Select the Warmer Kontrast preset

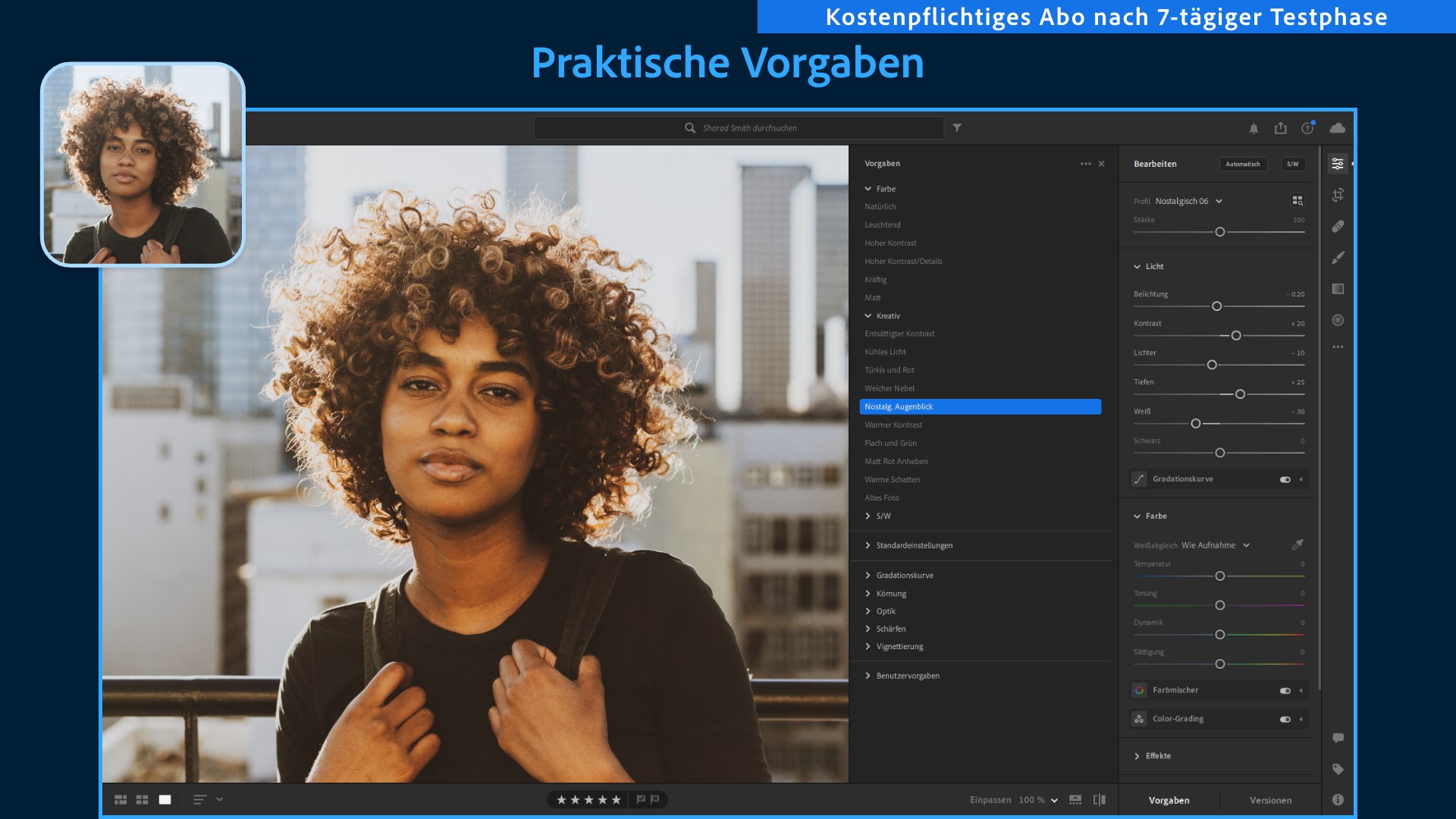click(x=893, y=425)
